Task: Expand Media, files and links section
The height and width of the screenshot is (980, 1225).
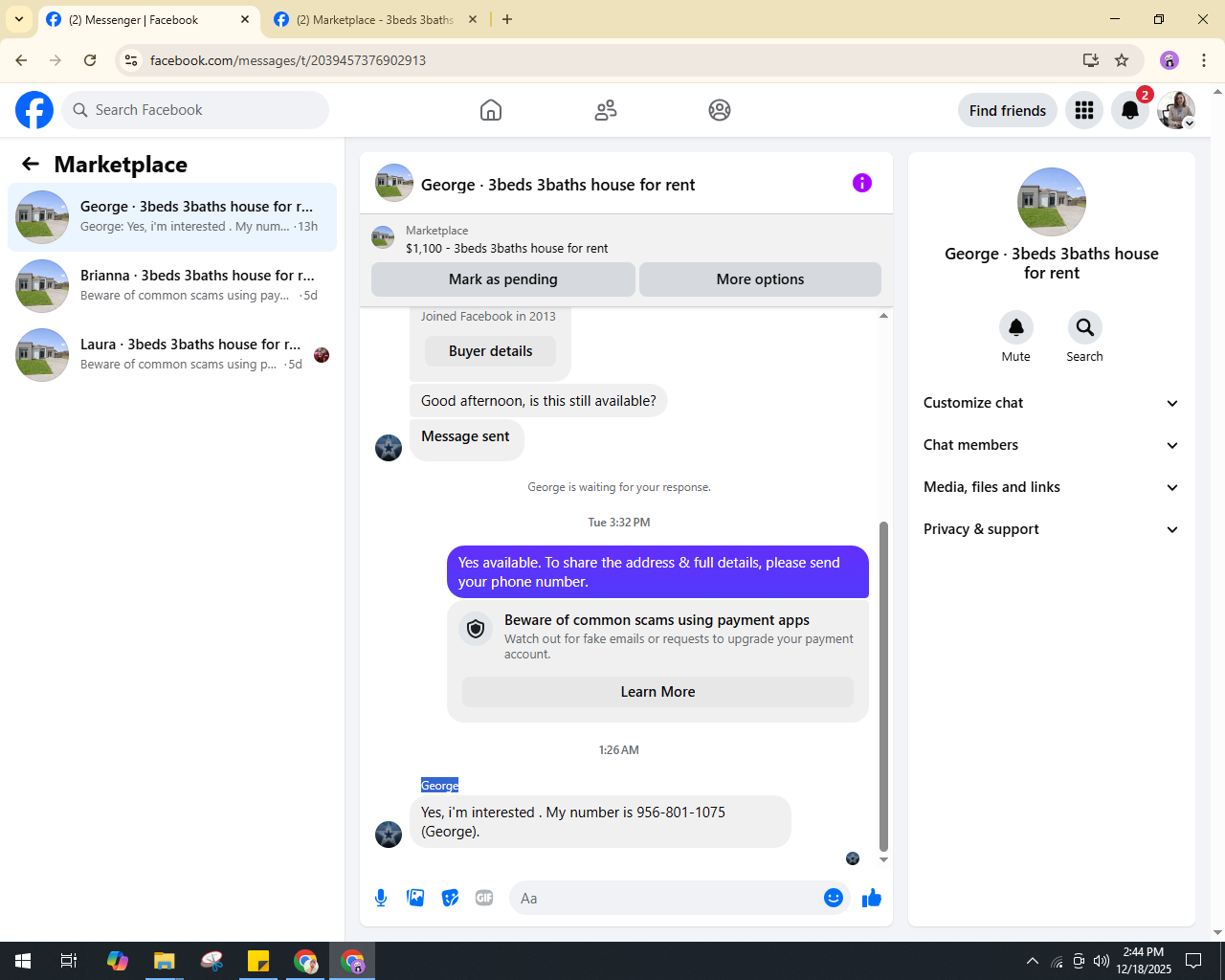Action: [x=1052, y=487]
